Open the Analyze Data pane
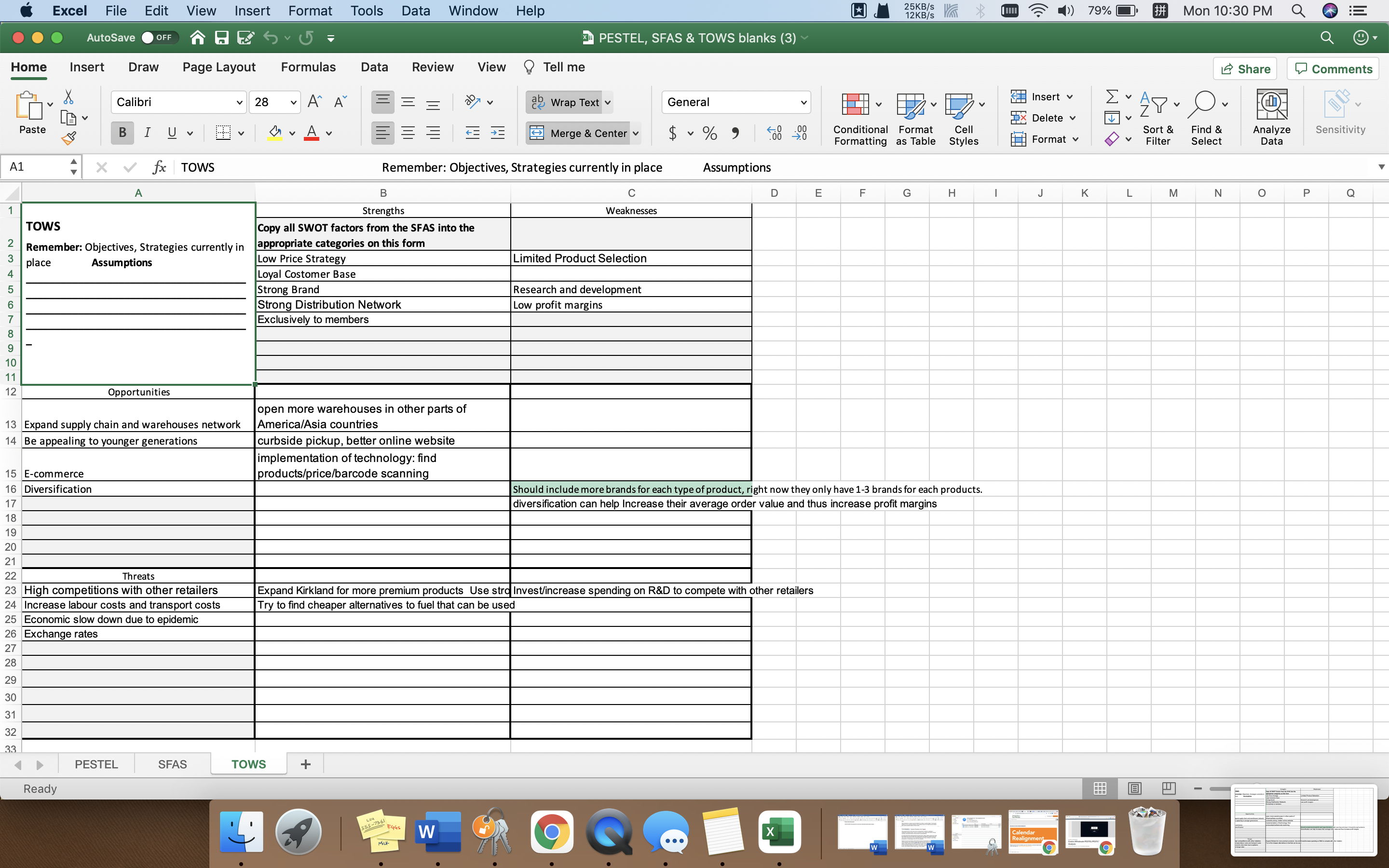The width and height of the screenshot is (1389, 868). coord(1271,117)
